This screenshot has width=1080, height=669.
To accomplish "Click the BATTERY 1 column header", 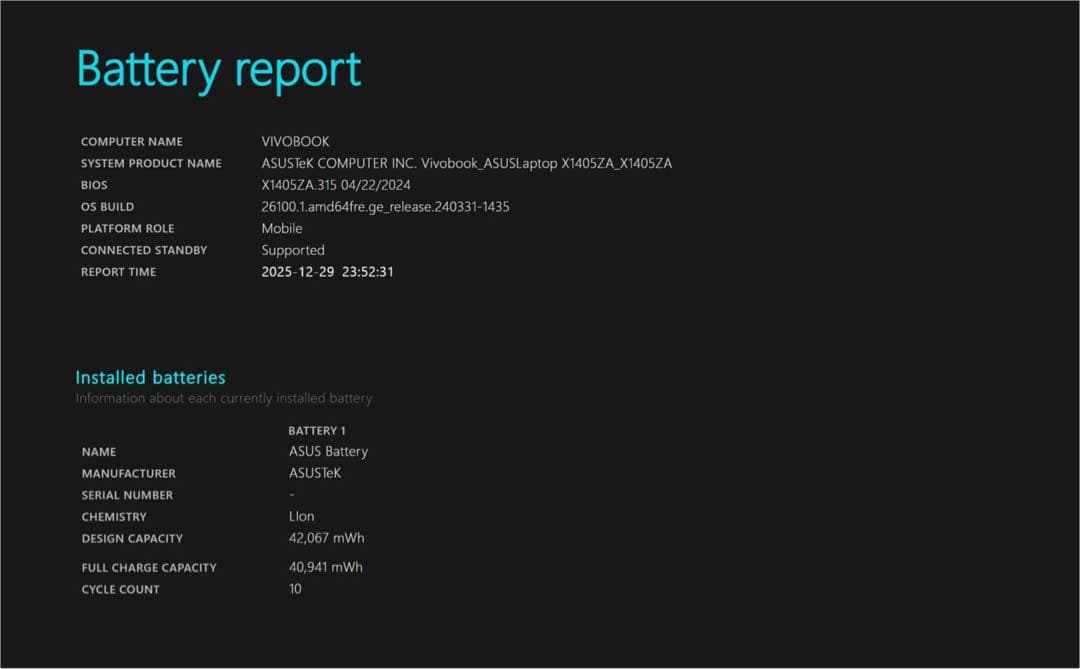I will [x=317, y=431].
